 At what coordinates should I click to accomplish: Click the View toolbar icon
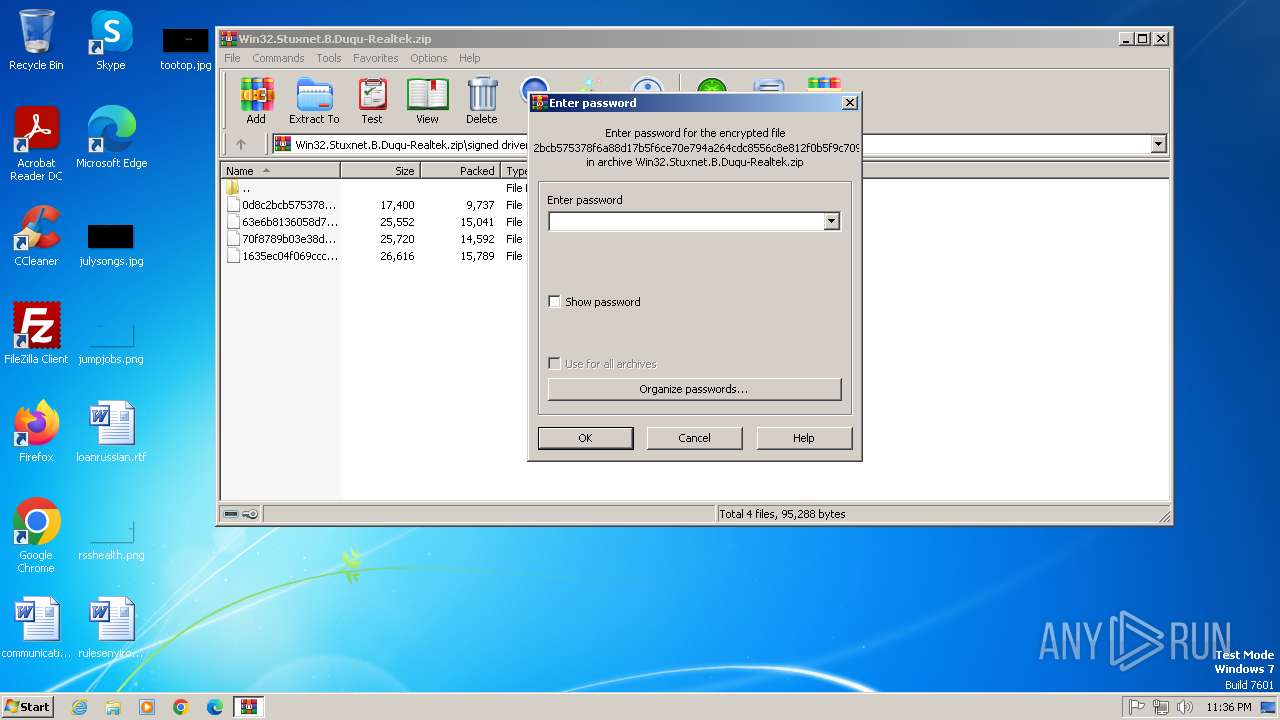tap(427, 101)
